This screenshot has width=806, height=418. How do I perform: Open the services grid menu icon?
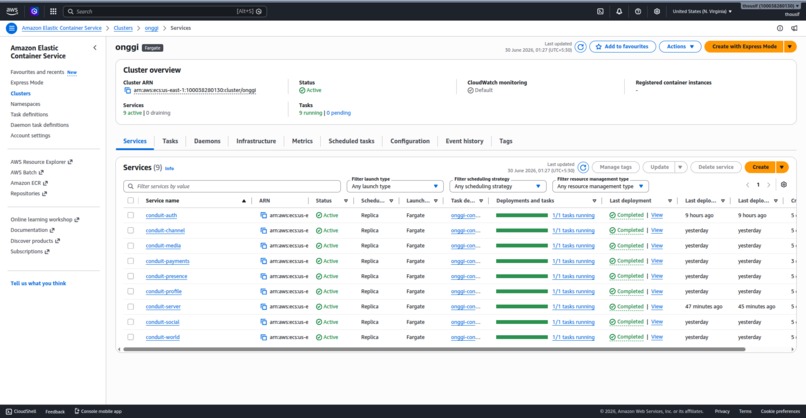pyautogui.click(x=53, y=11)
